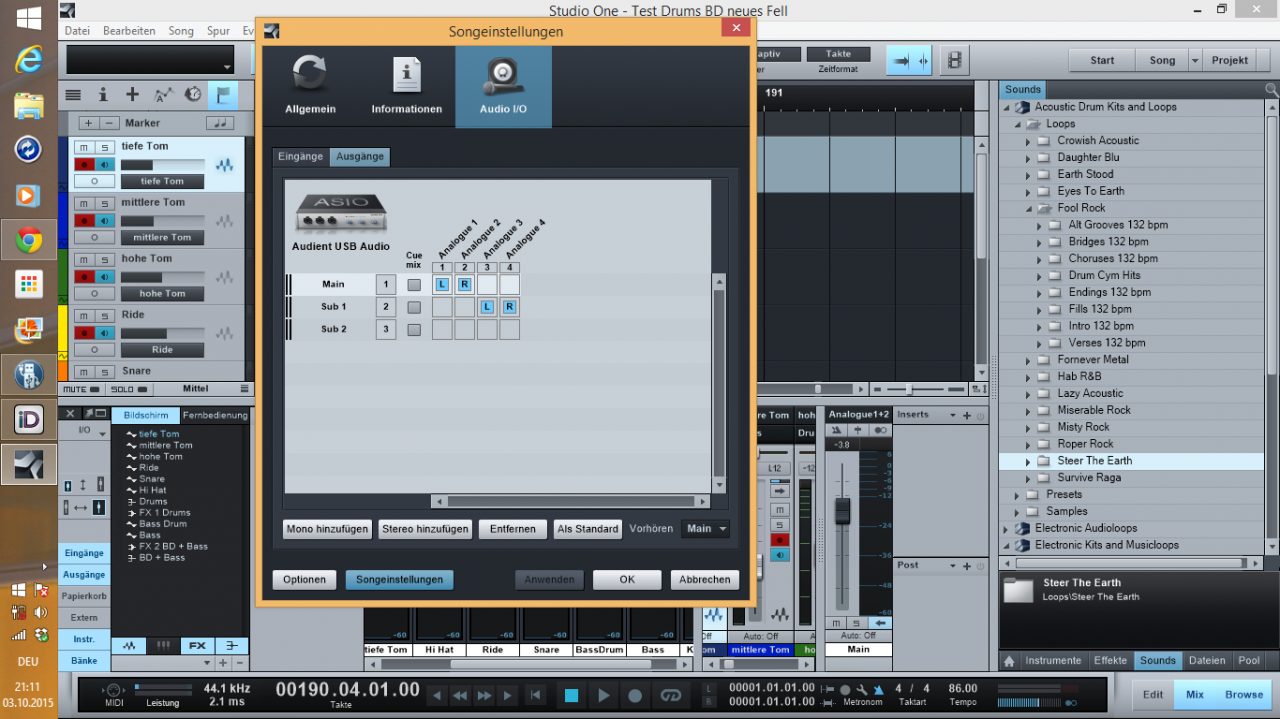Open the Datei menu
Viewport: 1280px width, 719px height.
coord(78,31)
